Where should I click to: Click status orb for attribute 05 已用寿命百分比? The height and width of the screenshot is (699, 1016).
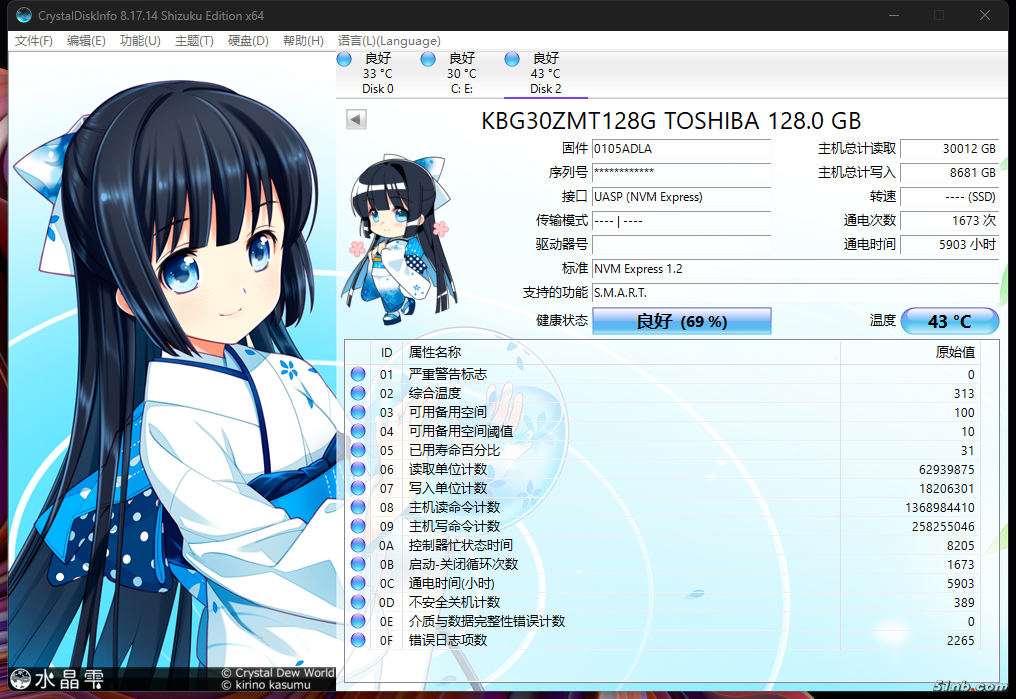tap(358, 450)
